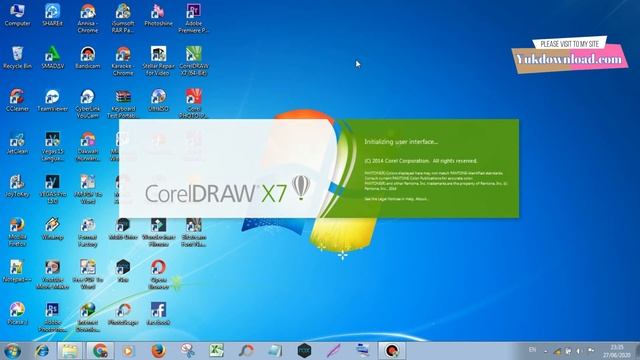Click the CorelDRAW X7 (64-Bit) desktop shortcut

pos(194,61)
